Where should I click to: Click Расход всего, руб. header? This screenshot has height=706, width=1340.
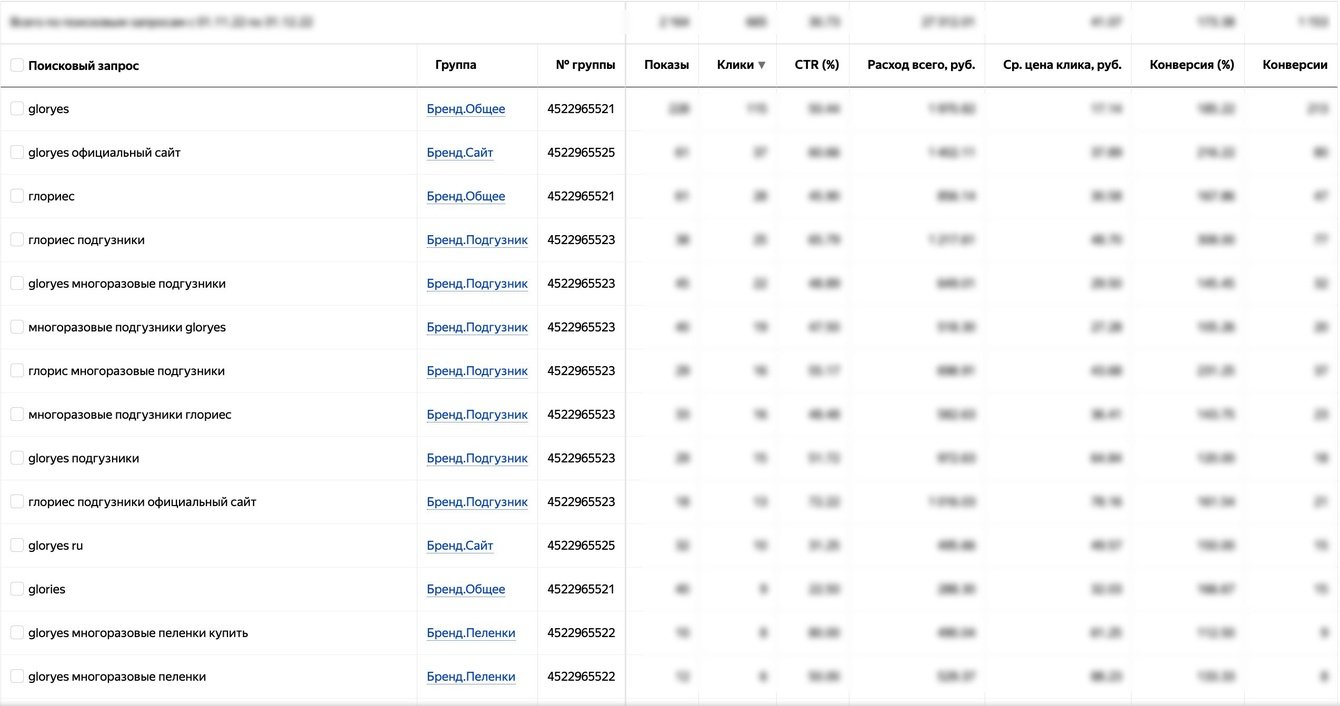pyautogui.click(x=921, y=65)
